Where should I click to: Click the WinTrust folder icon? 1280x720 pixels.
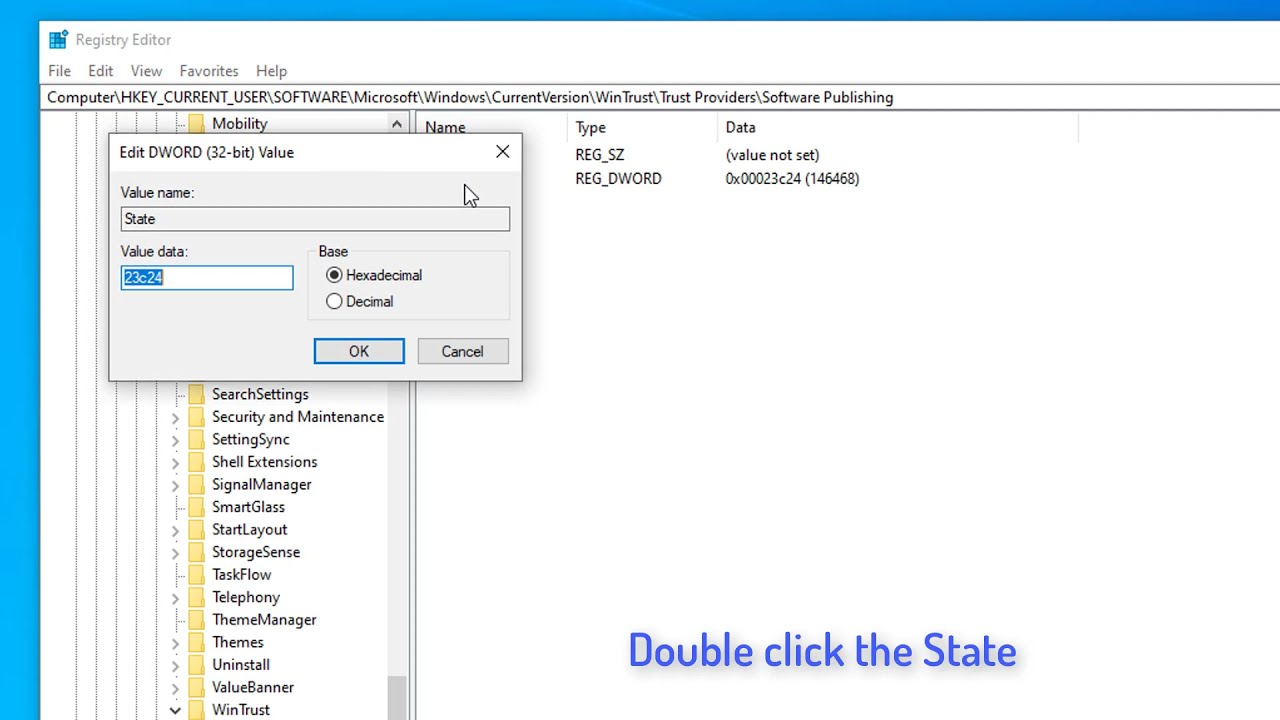pos(196,709)
